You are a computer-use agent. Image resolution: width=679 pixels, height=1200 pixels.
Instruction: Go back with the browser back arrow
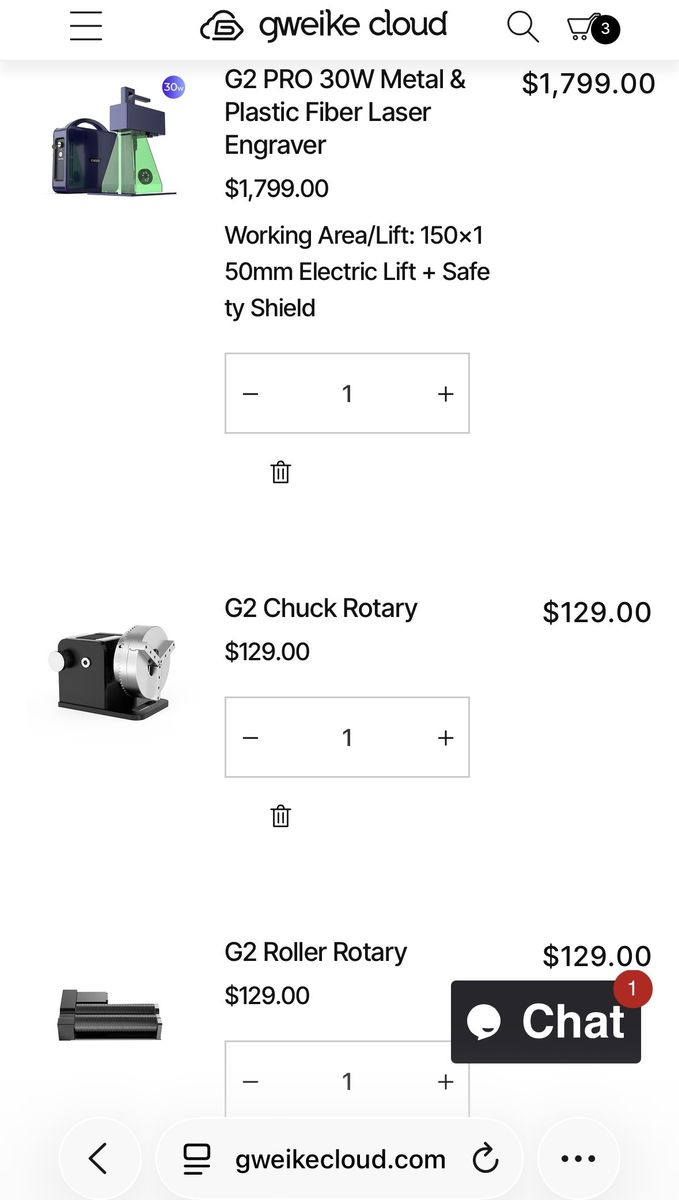[x=98, y=1159]
